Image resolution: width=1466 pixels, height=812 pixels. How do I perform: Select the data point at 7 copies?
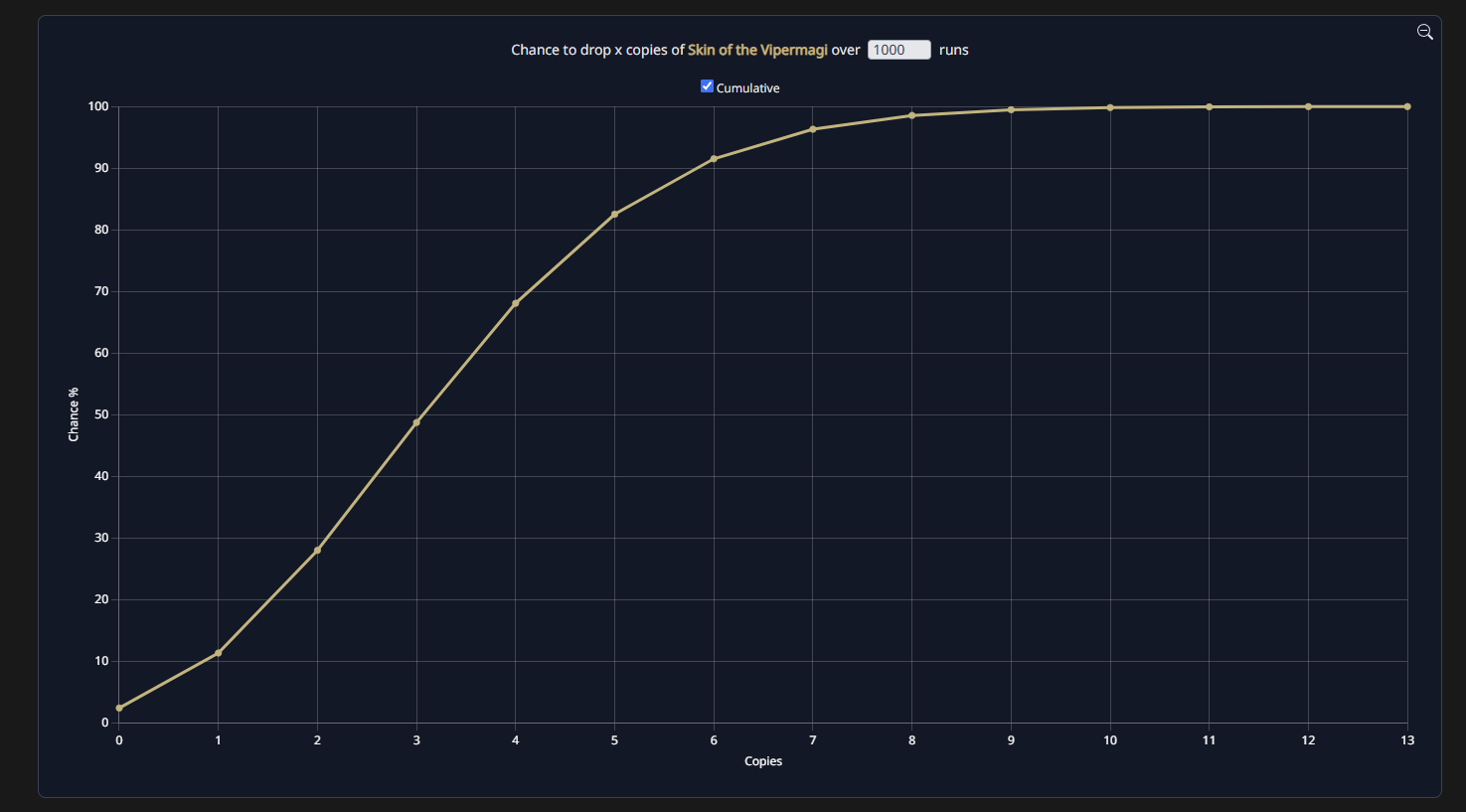pos(813,129)
